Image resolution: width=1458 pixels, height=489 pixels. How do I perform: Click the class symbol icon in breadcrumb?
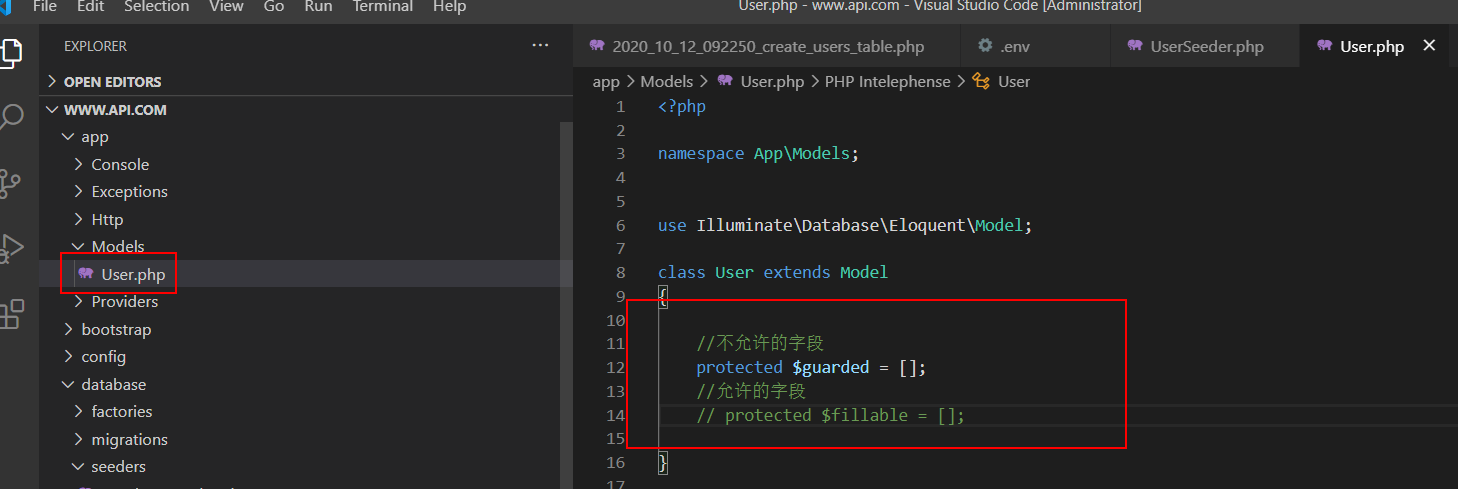coord(981,82)
